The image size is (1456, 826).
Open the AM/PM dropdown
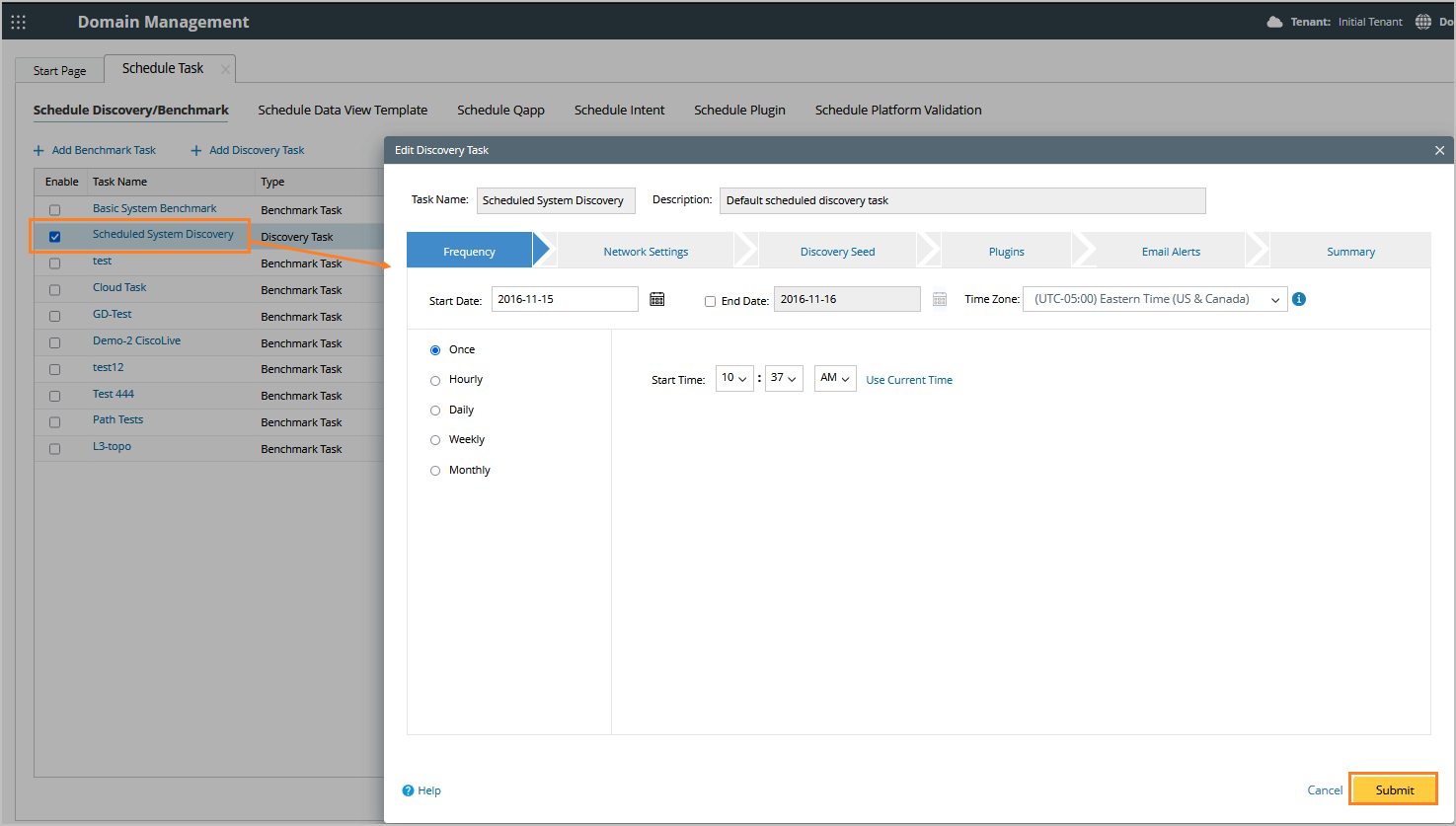coord(834,378)
